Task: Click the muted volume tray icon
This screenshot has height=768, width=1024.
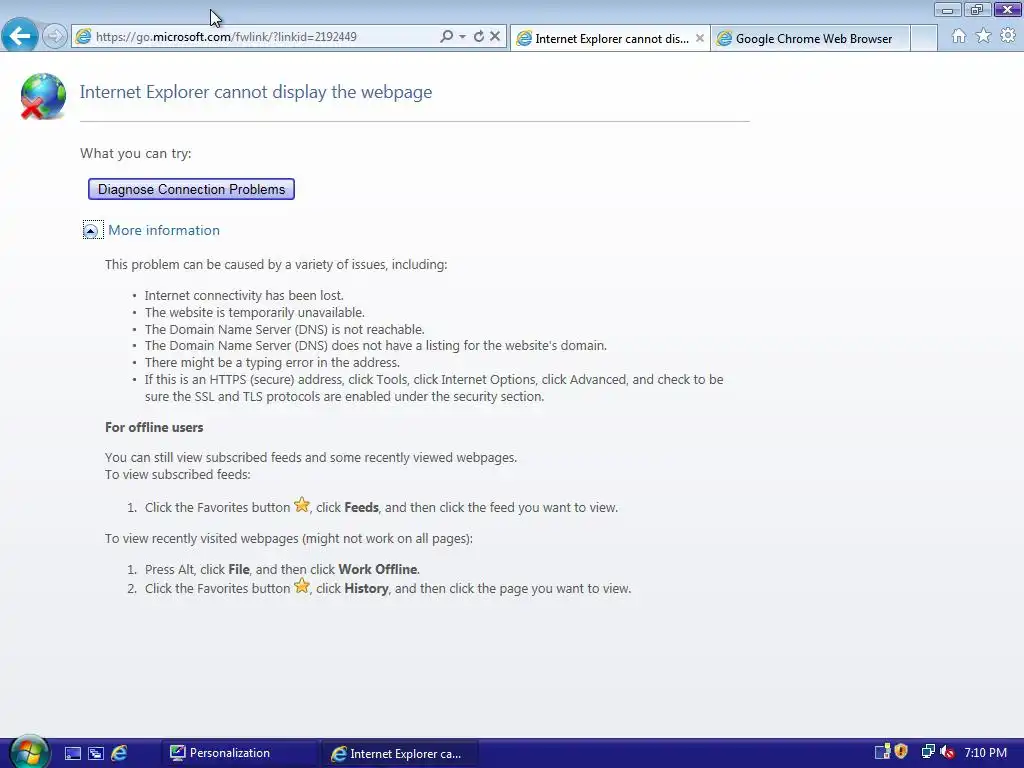Action: (x=947, y=752)
